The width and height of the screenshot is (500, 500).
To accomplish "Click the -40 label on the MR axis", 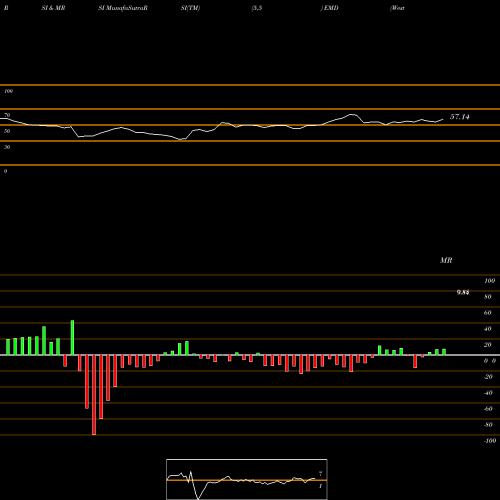I will point(488,393).
